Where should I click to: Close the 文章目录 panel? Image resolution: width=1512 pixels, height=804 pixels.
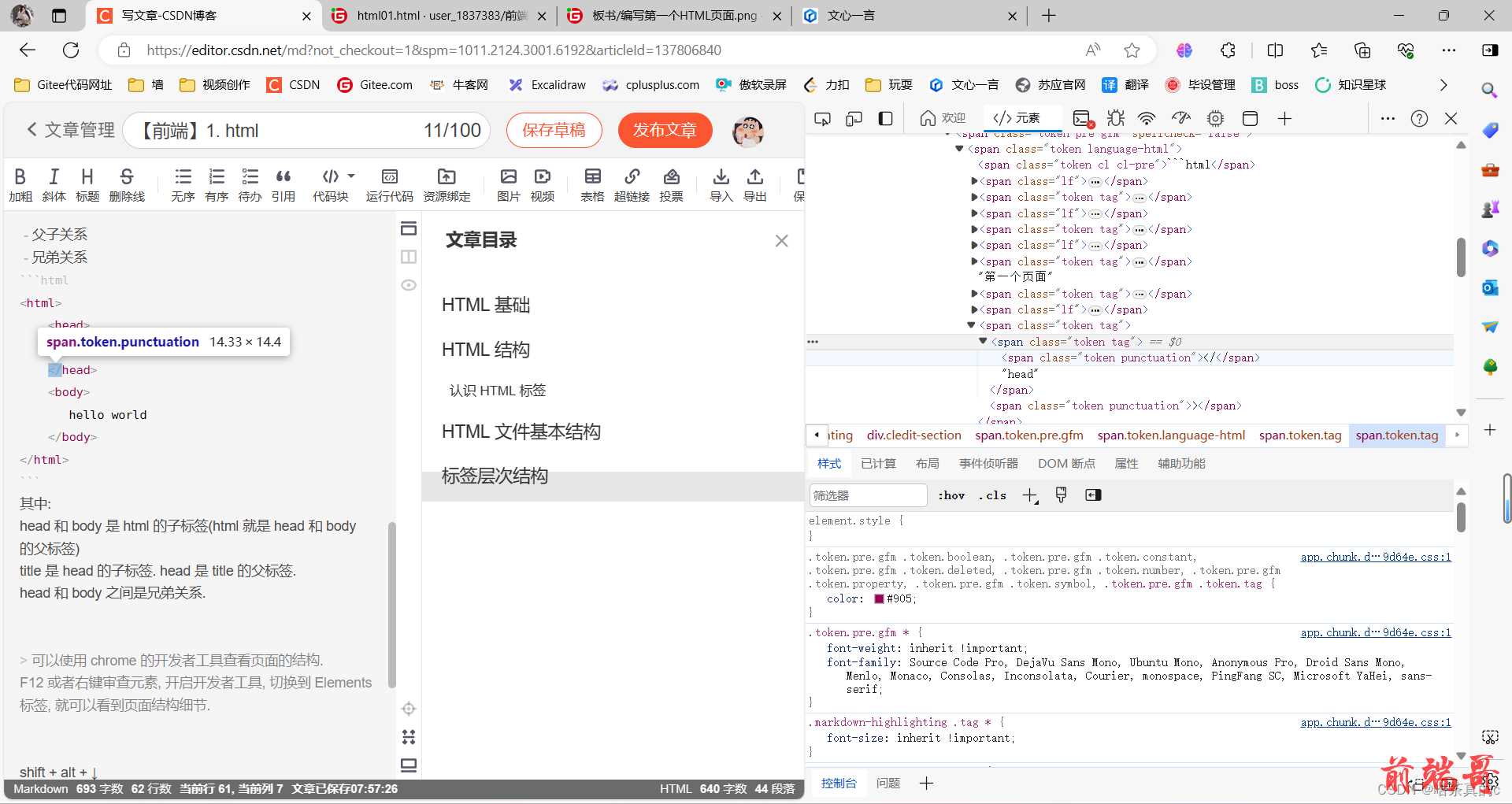point(781,240)
